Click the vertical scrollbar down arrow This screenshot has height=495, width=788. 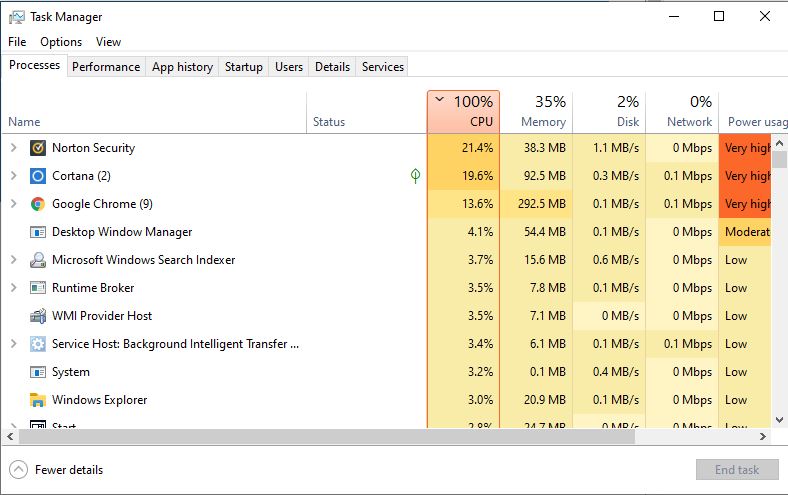pyautogui.click(x=779, y=420)
